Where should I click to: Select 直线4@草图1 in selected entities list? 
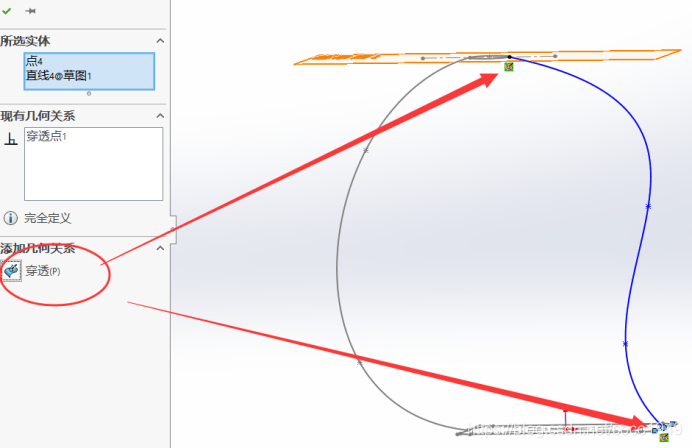[x=58, y=75]
